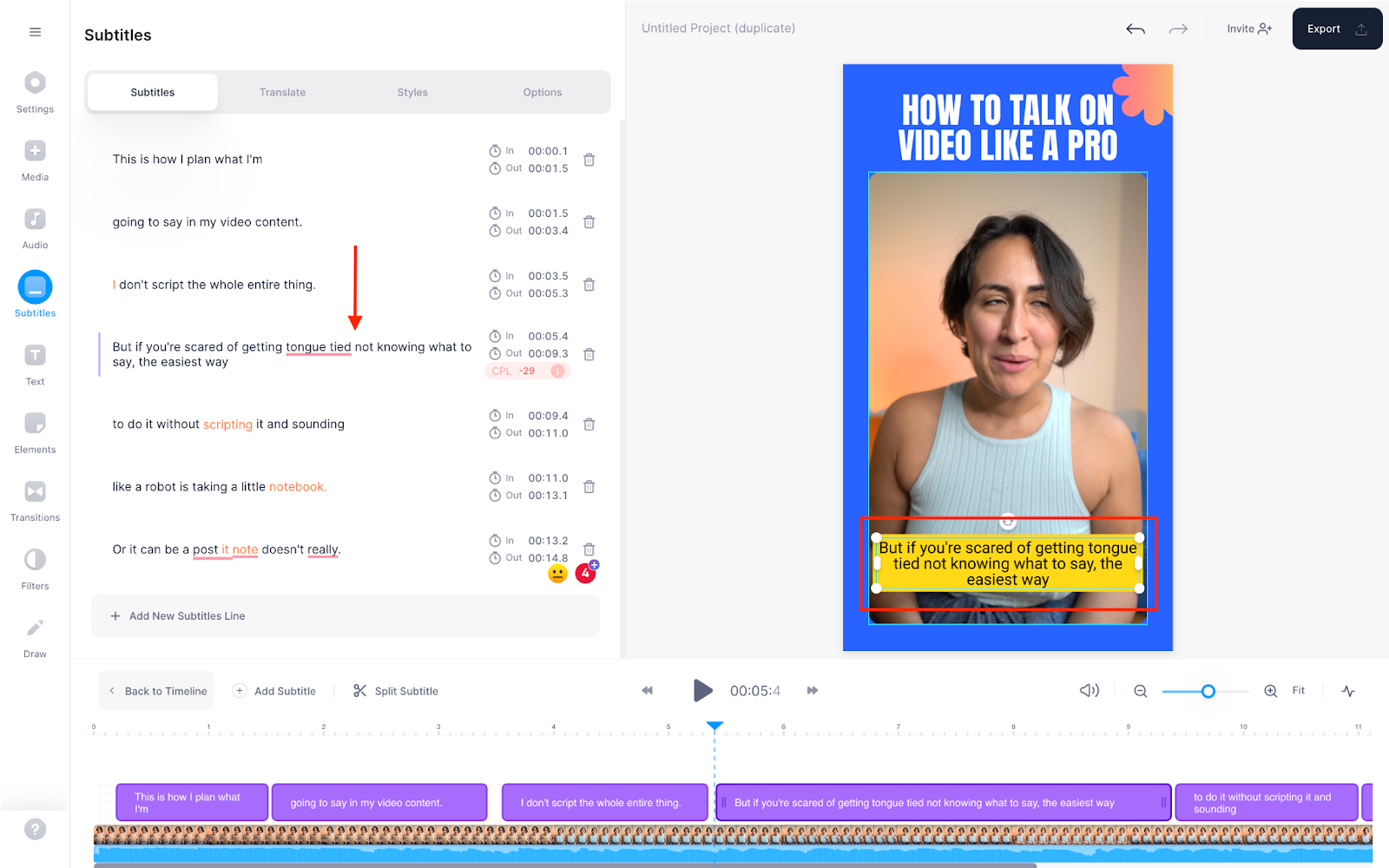Open the Text tool panel
The width and height of the screenshot is (1389, 868).
[35, 365]
